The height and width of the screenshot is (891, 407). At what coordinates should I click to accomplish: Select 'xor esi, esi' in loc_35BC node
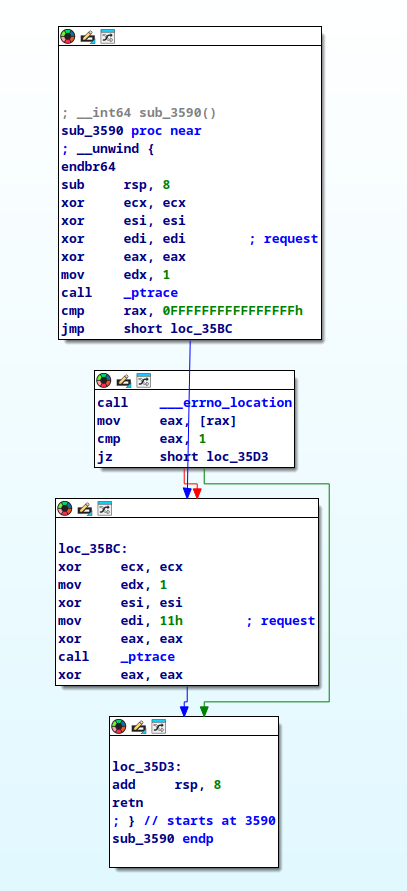tap(121, 603)
